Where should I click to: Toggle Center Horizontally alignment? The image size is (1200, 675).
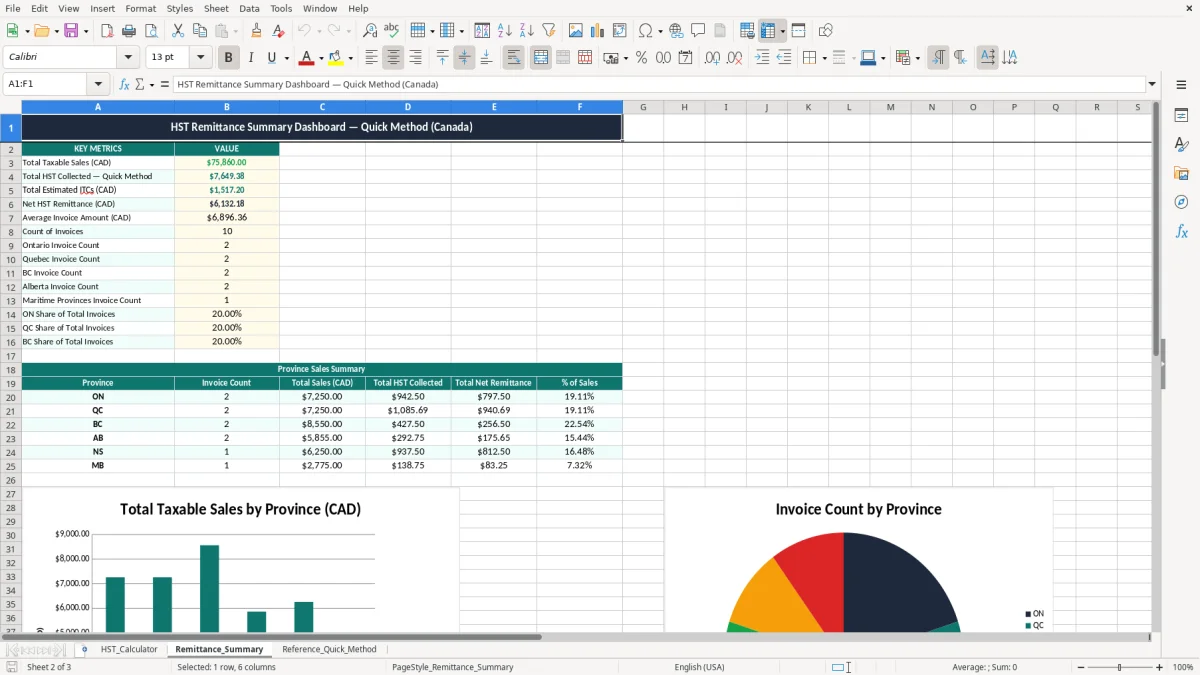coord(393,58)
